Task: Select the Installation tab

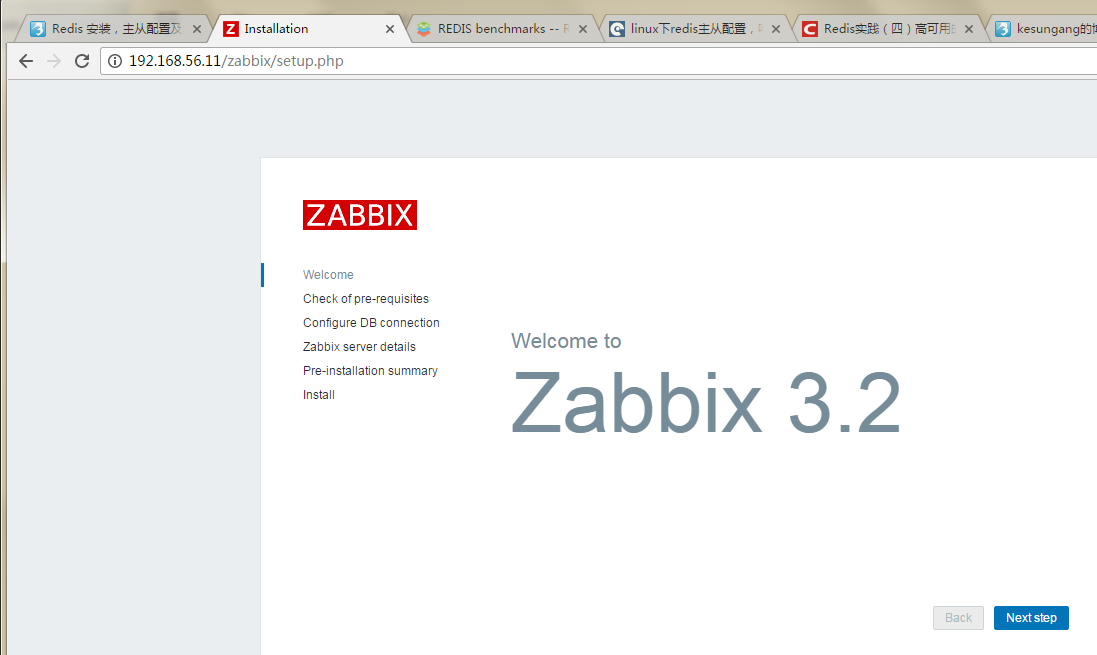Action: coord(310,29)
